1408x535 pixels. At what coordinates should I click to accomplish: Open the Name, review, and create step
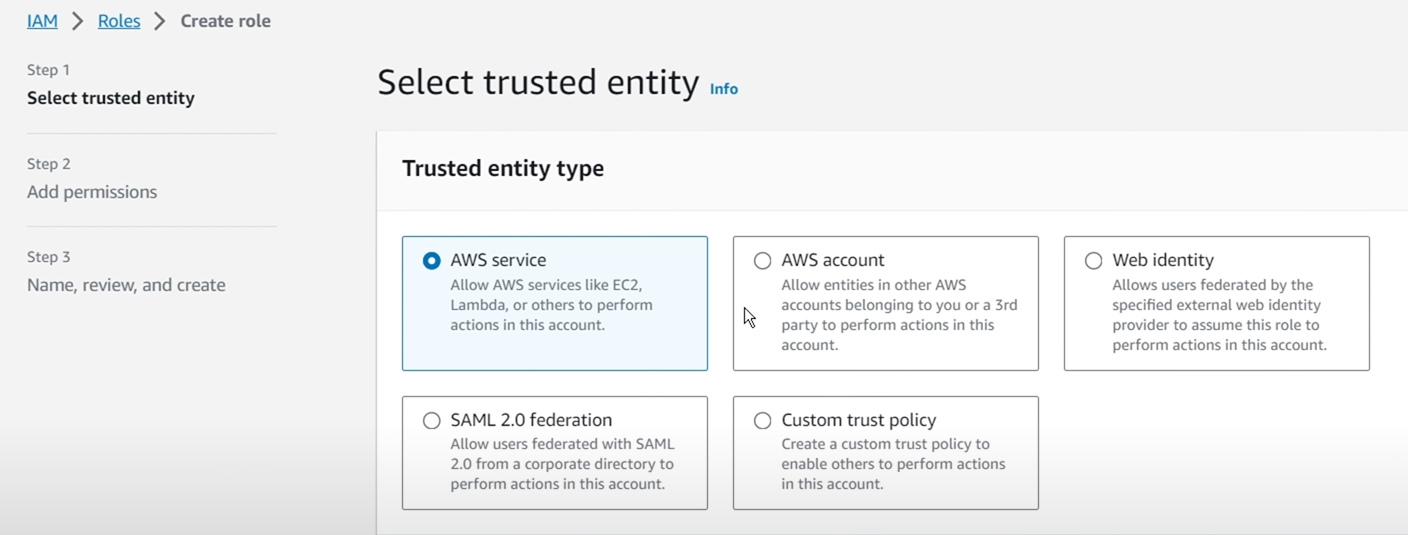click(126, 285)
